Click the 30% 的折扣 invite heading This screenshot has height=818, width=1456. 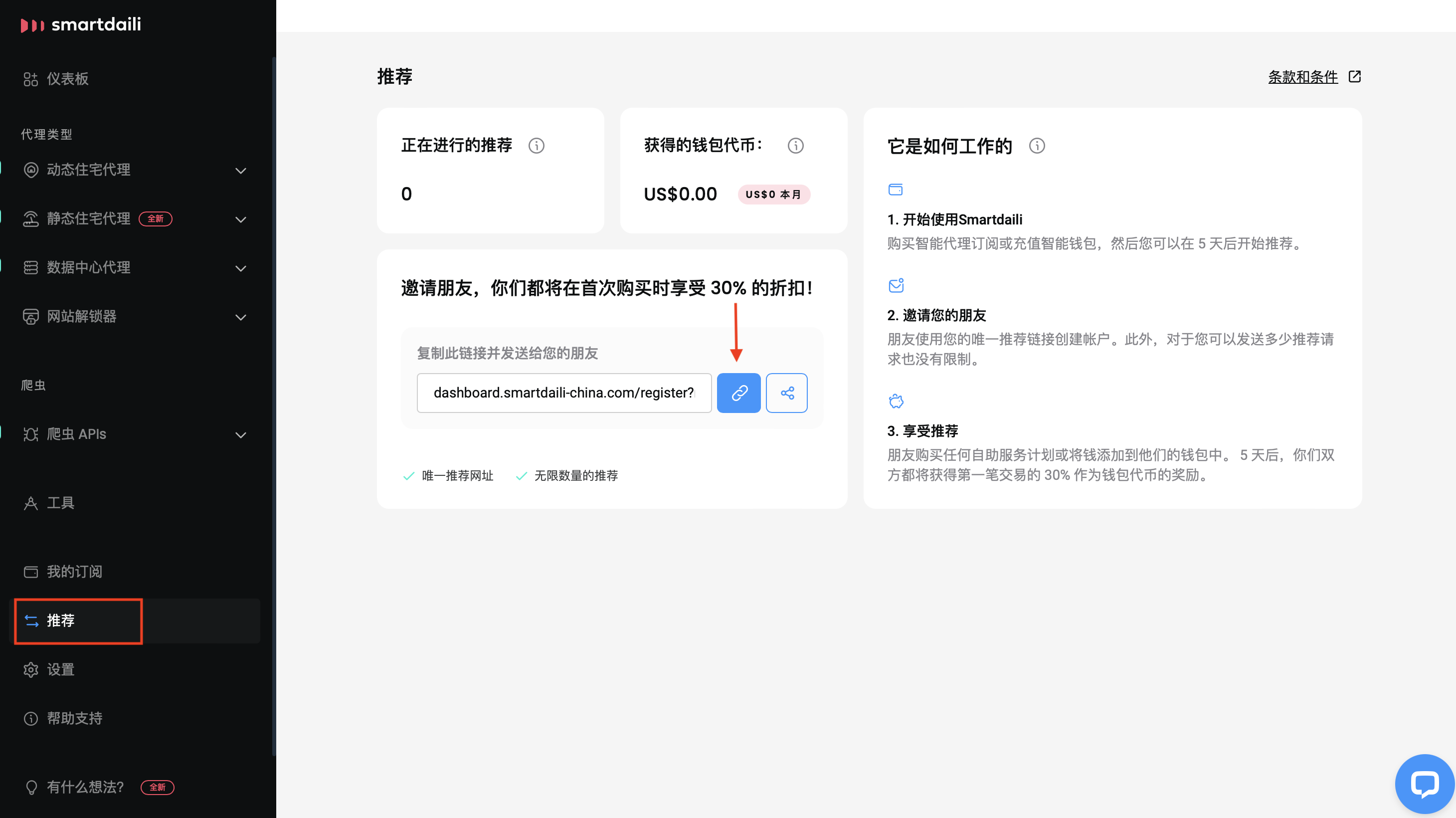coord(607,288)
